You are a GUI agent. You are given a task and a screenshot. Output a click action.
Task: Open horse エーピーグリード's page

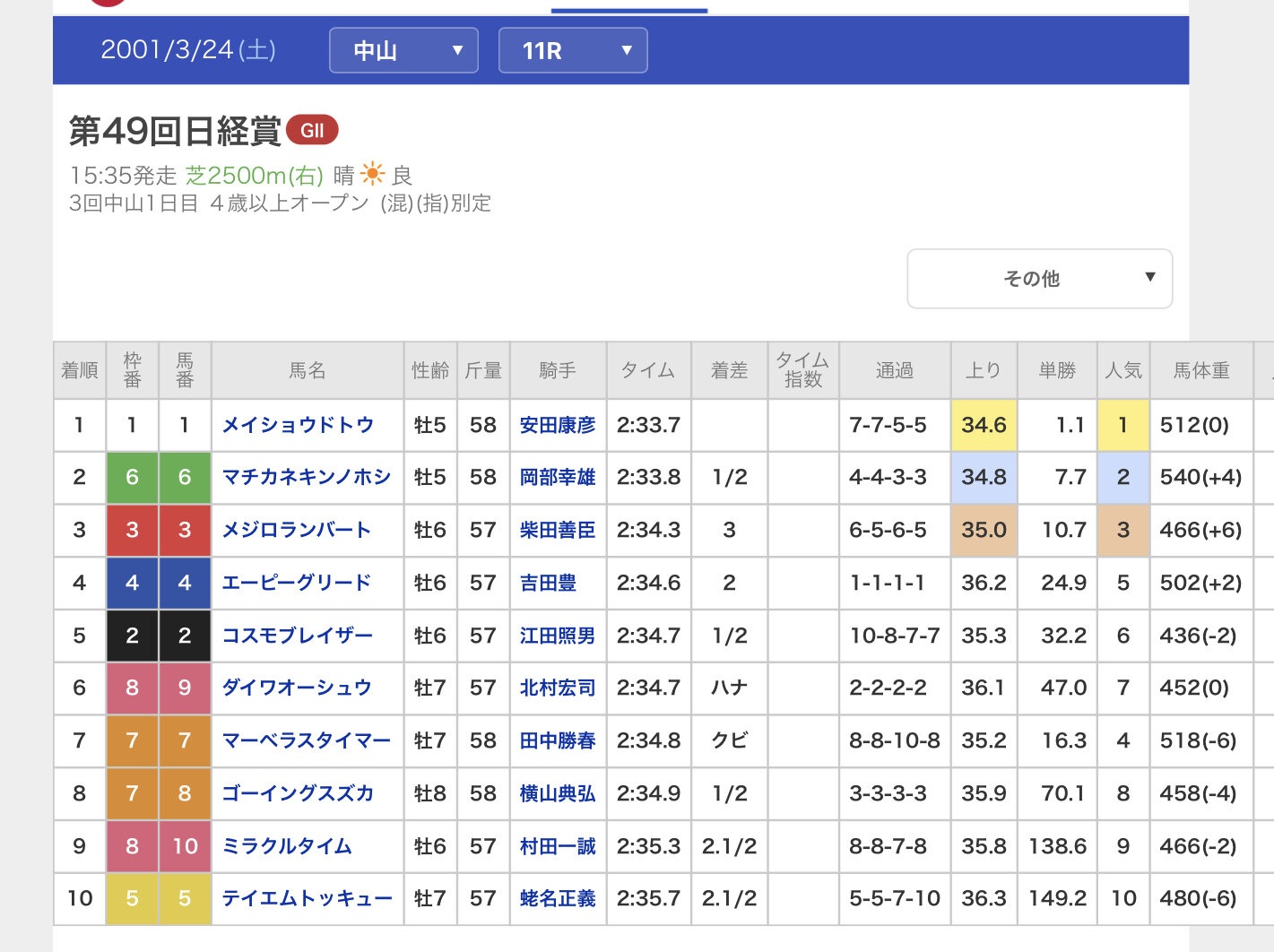[x=296, y=583]
